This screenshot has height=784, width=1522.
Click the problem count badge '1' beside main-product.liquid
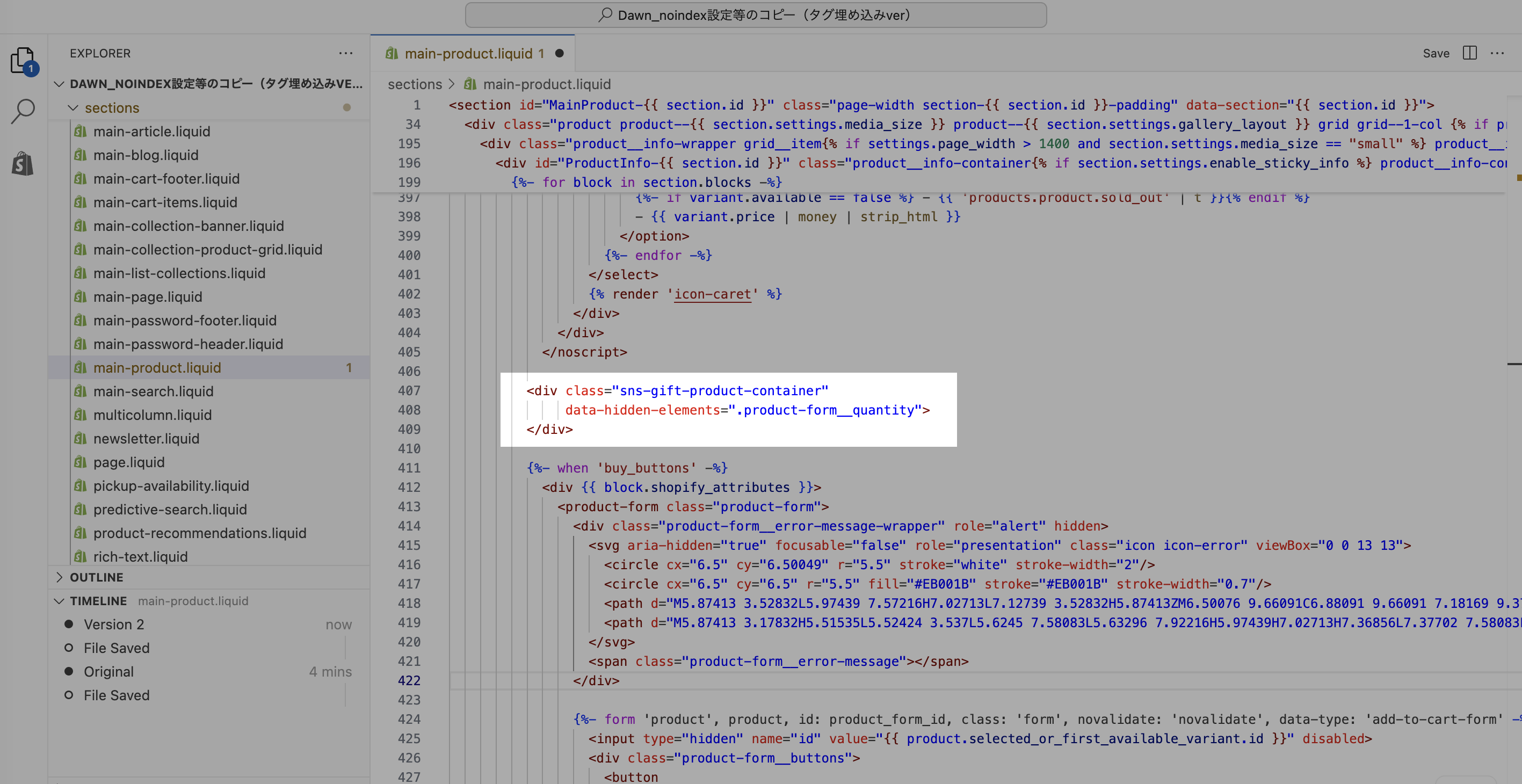[349, 367]
